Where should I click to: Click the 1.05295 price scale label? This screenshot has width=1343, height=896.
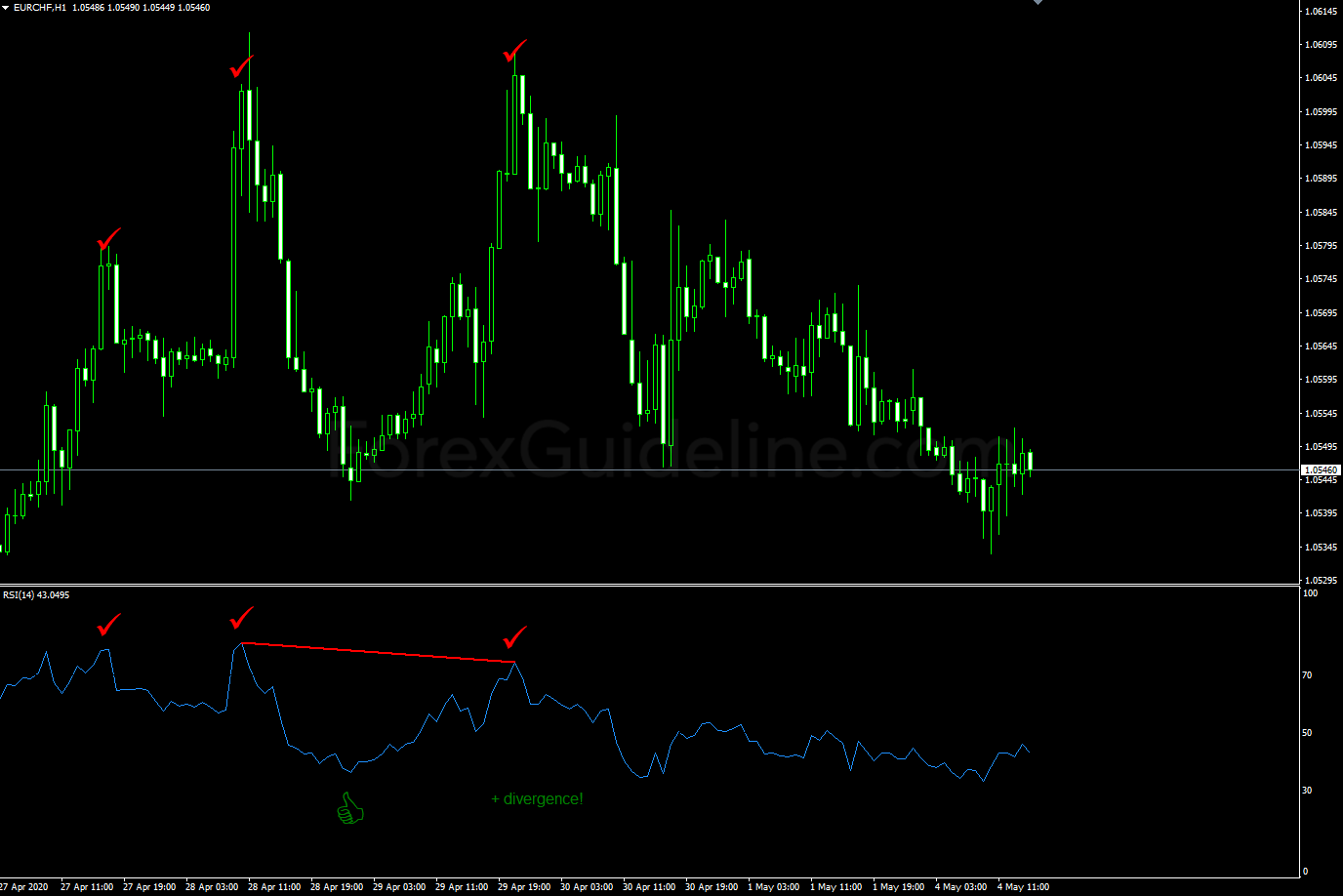tap(1321, 581)
